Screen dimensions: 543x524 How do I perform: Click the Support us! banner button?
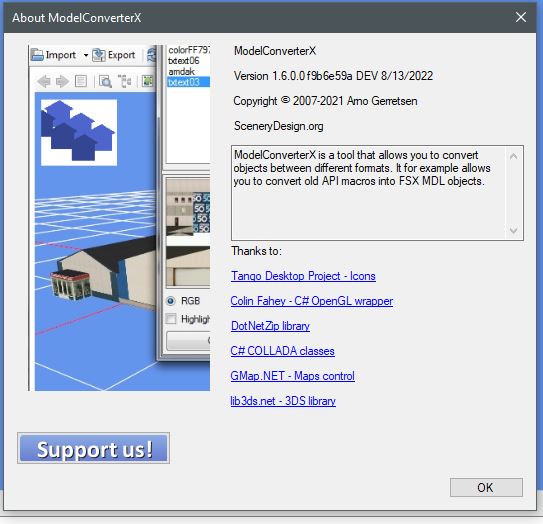click(x=94, y=448)
